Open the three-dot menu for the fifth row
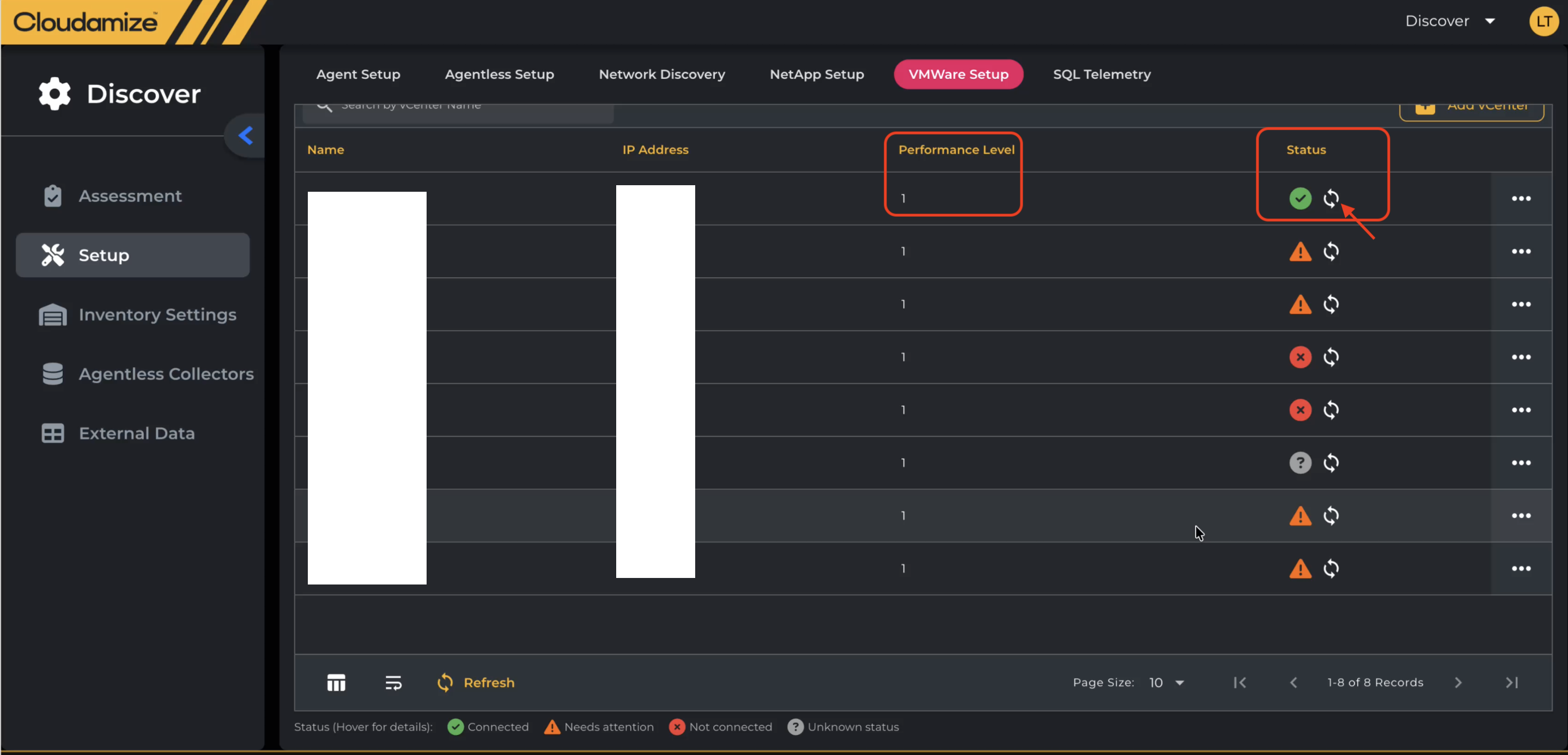The height and width of the screenshot is (755, 1568). [x=1521, y=410]
